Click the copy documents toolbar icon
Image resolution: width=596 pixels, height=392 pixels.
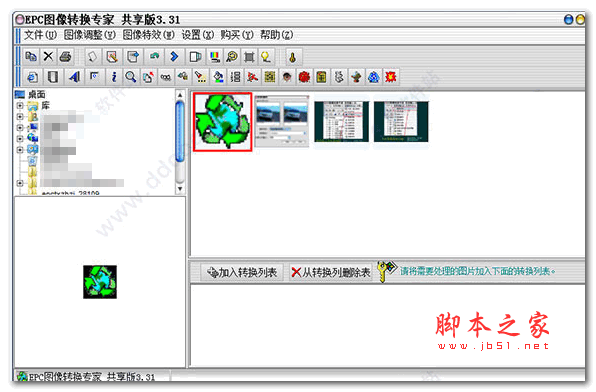coord(31,57)
